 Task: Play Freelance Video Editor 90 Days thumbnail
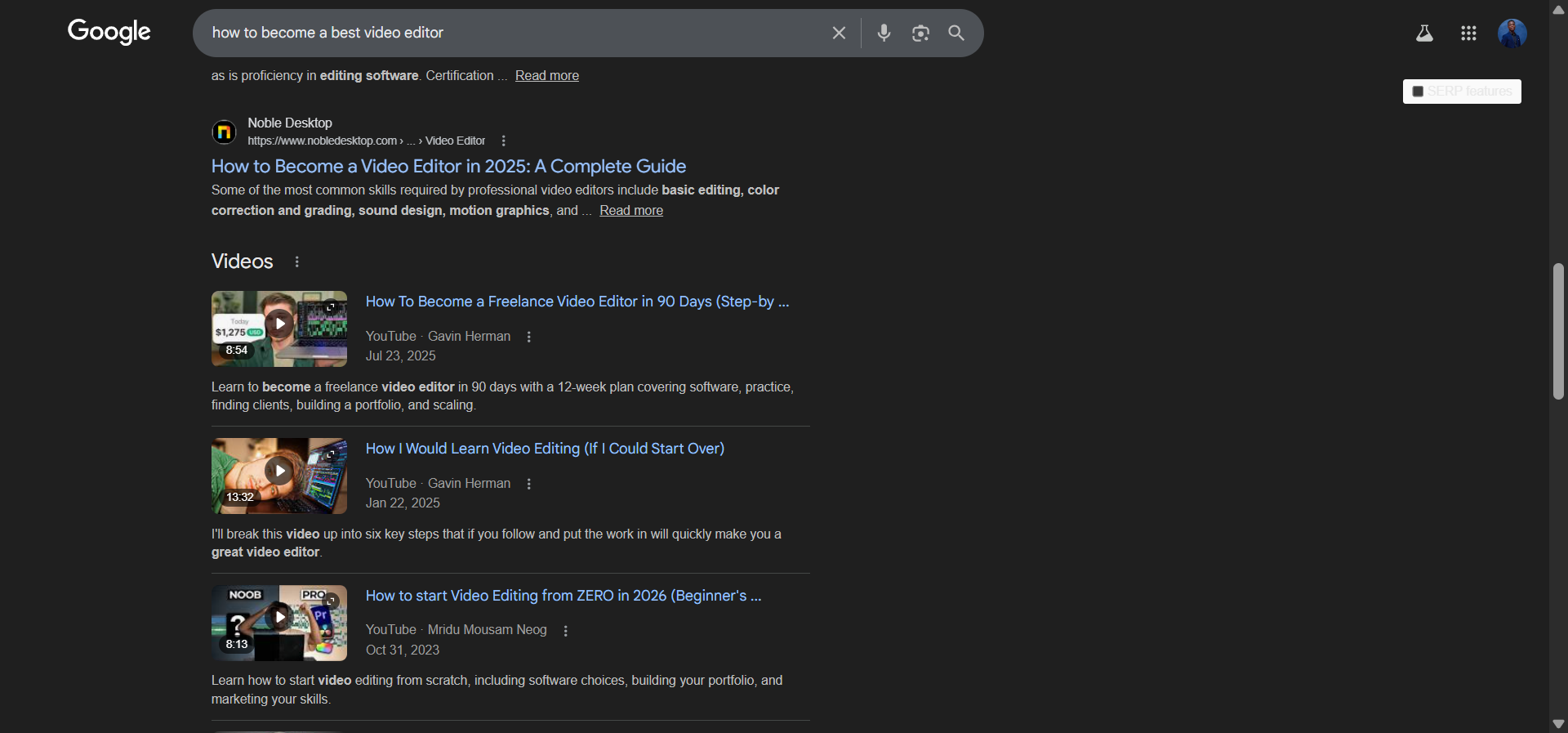point(279,329)
